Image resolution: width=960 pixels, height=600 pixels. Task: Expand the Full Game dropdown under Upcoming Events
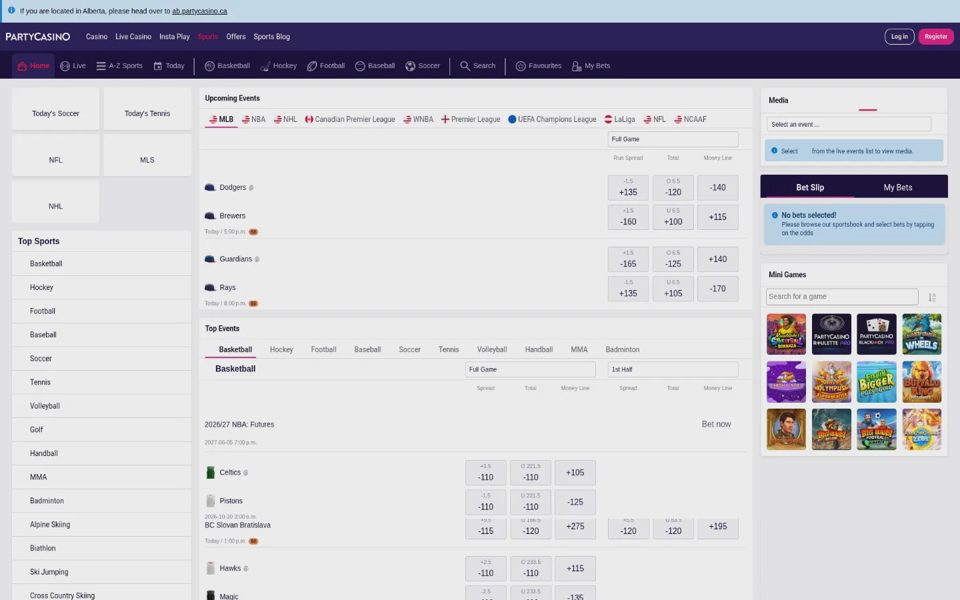[673, 139]
